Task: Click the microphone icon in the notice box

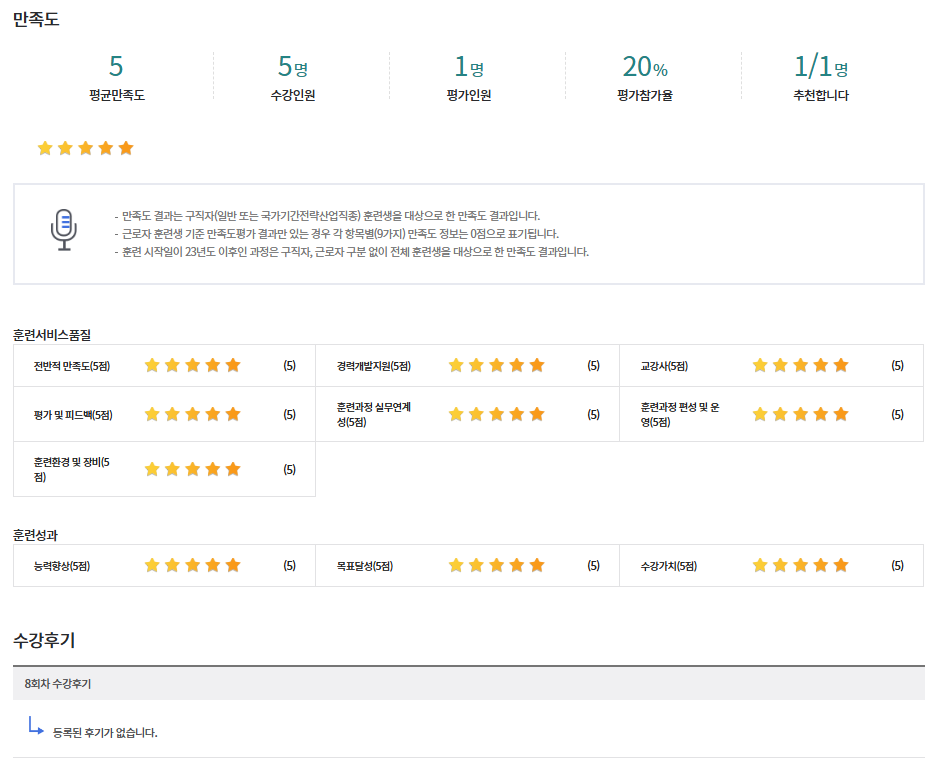Action: pos(64,229)
